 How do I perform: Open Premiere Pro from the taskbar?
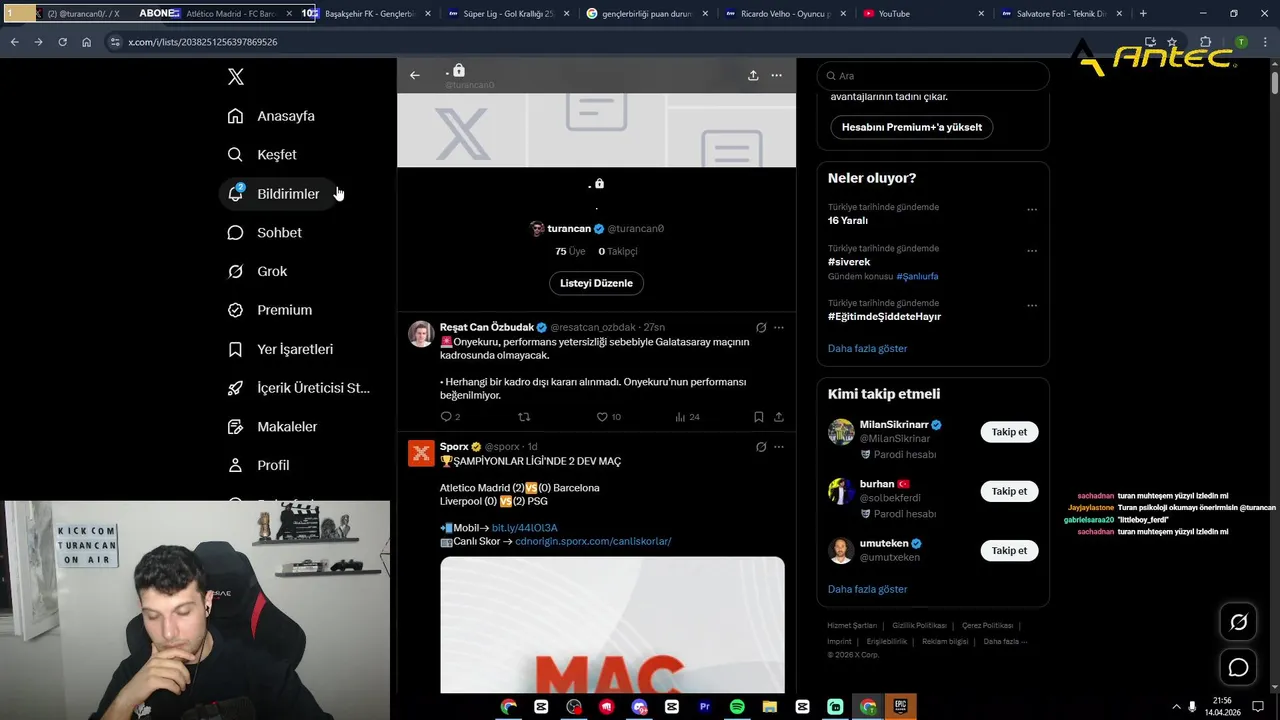click(704, 706)
